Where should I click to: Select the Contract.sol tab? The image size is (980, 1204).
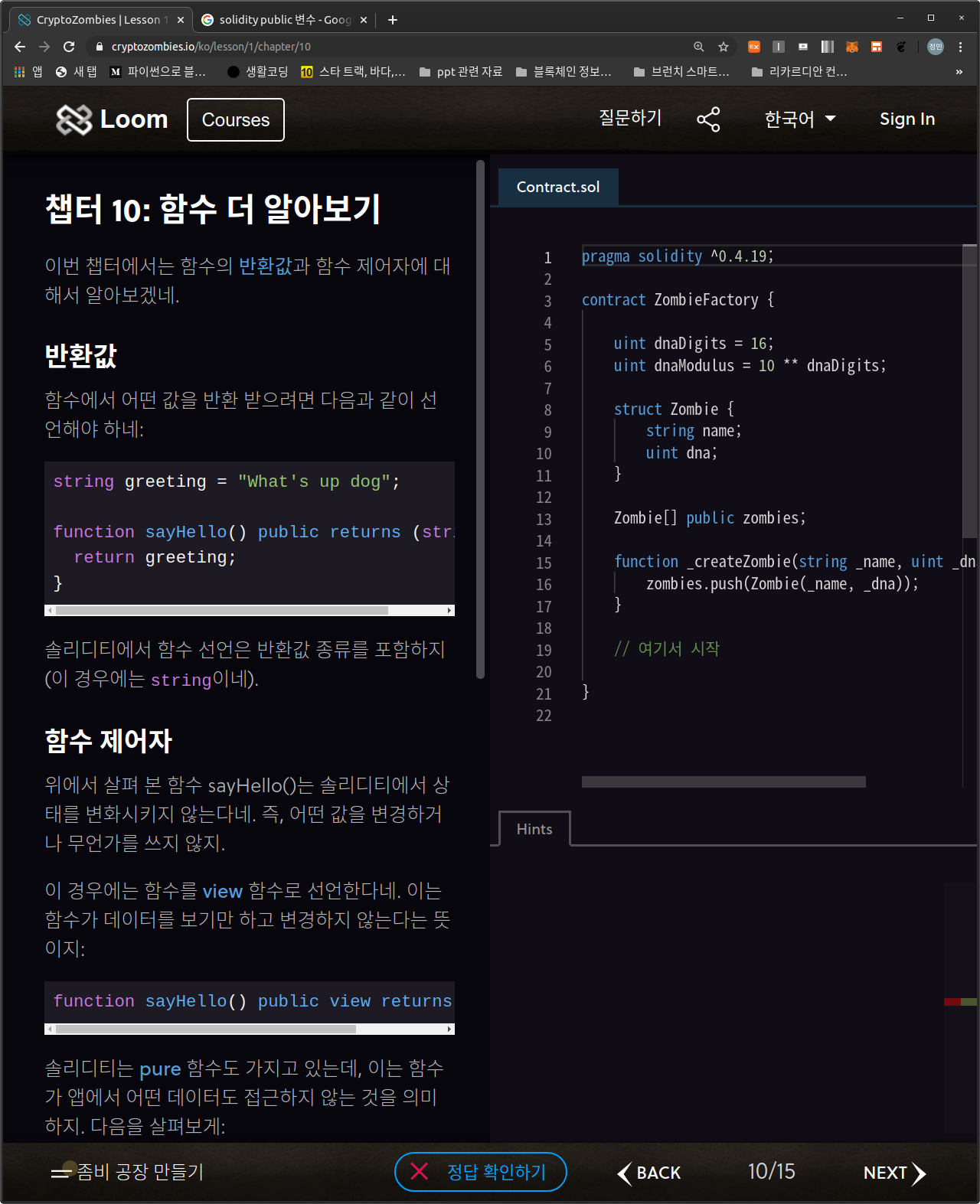click(x=558, y=187)
